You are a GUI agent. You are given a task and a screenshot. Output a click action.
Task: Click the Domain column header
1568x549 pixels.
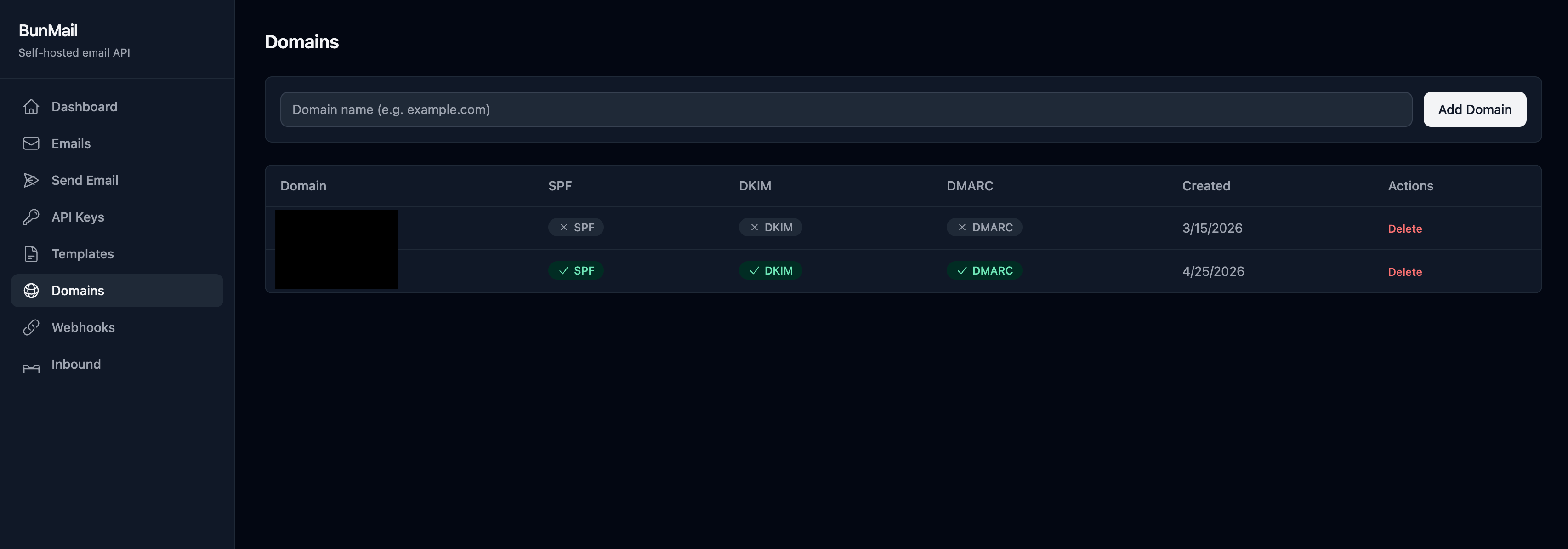pos(303,186)
